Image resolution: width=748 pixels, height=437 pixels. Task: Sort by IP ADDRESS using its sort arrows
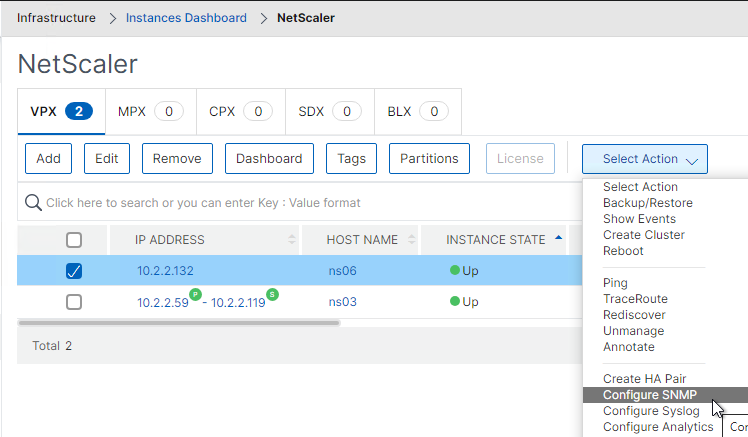pos(292,239)
